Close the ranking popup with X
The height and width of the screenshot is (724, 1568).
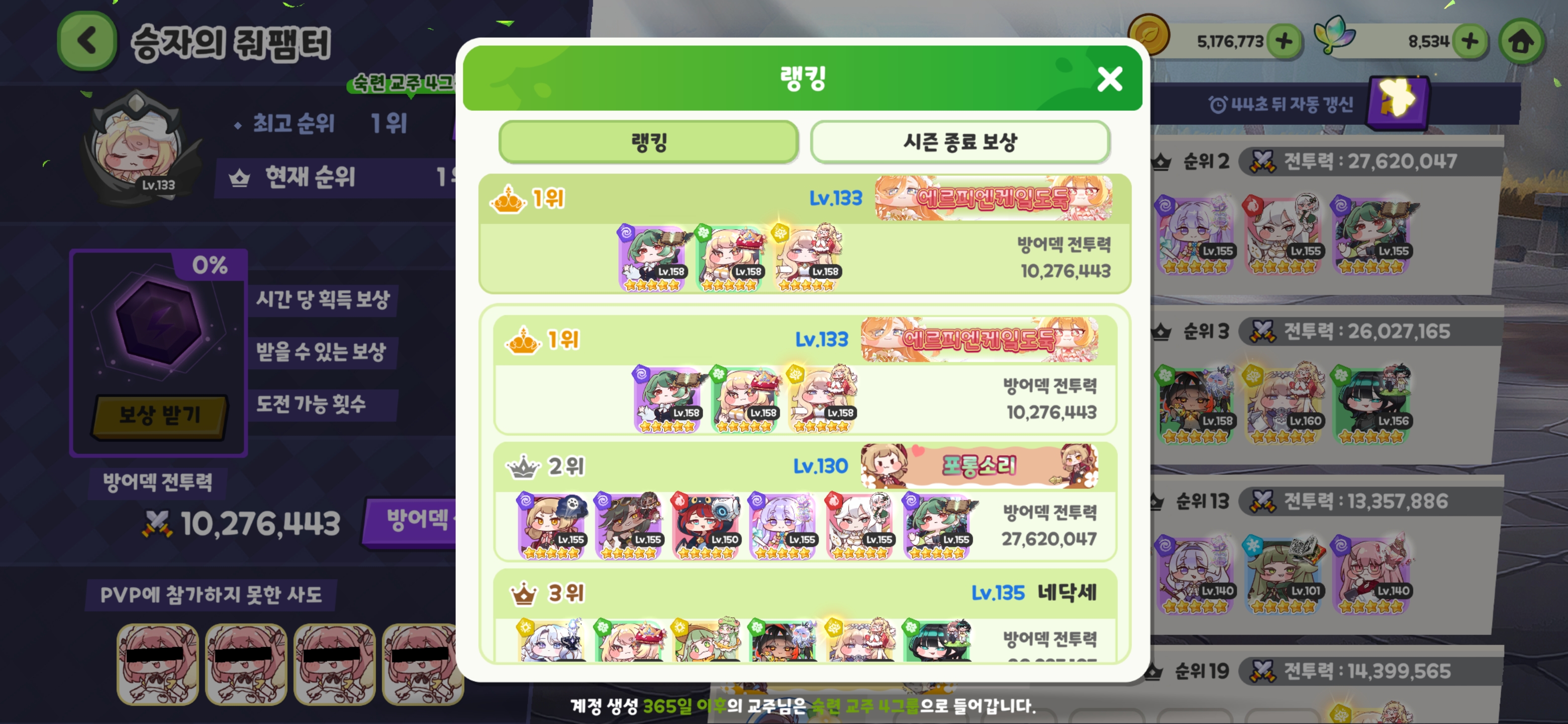(x=1109, y=79)
